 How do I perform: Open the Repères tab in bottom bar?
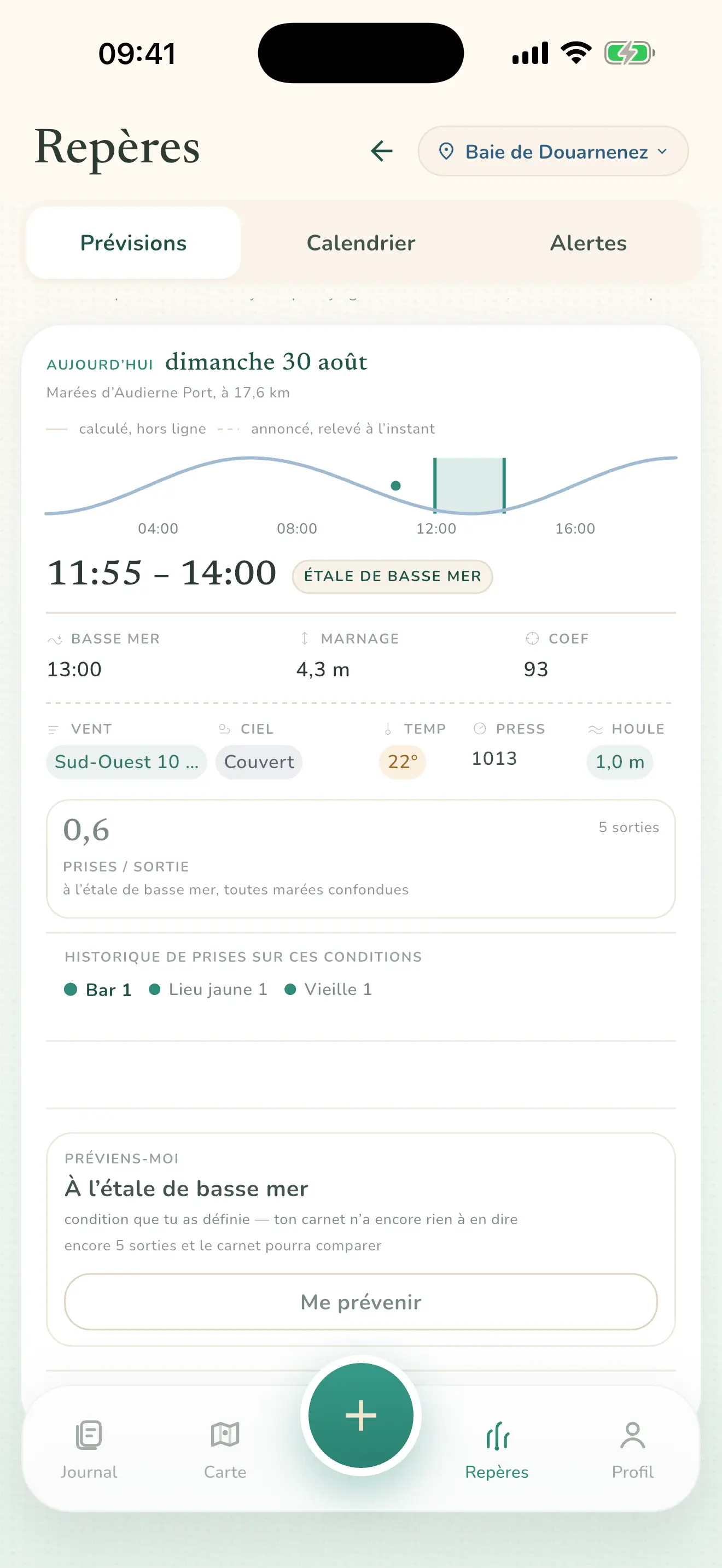pyautogui.click(x=497, y=1450)
